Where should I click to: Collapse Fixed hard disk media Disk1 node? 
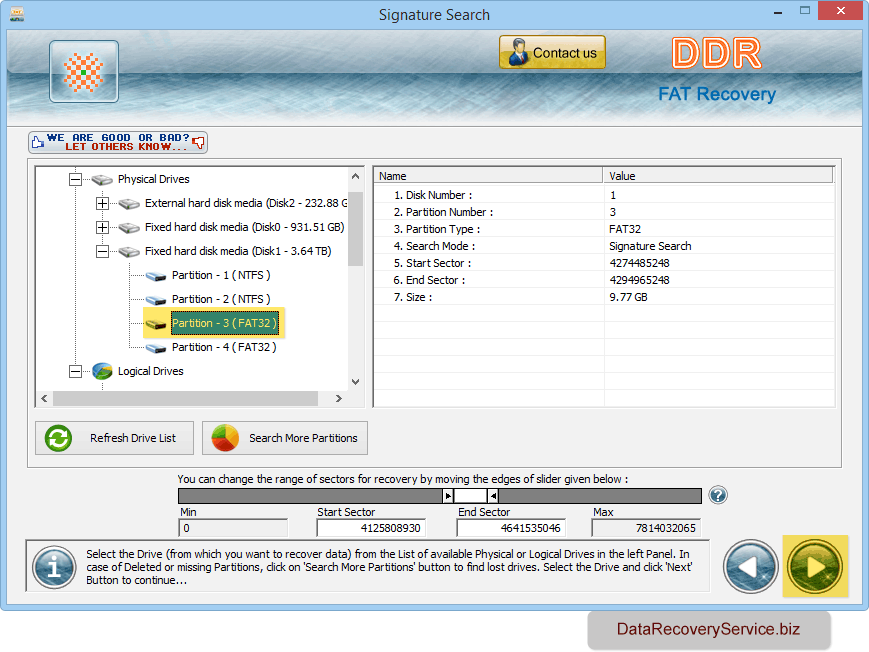[x=102, y=251]
